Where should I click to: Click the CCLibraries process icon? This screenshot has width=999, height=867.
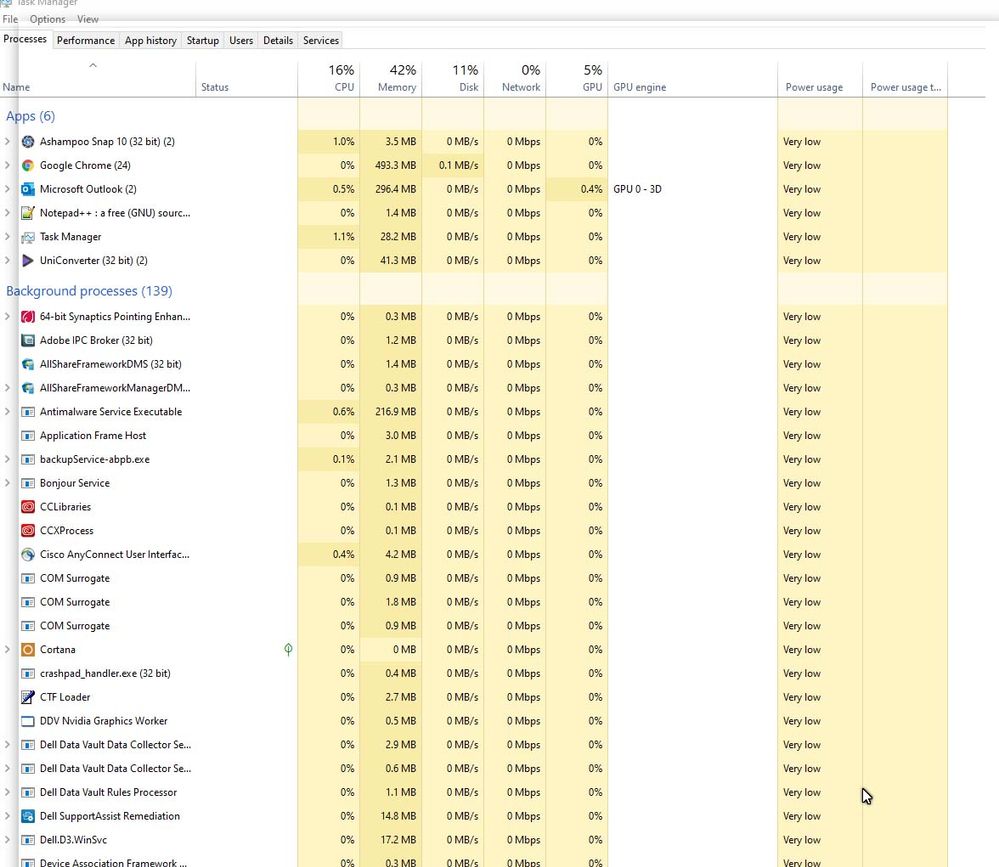point(27,507)
